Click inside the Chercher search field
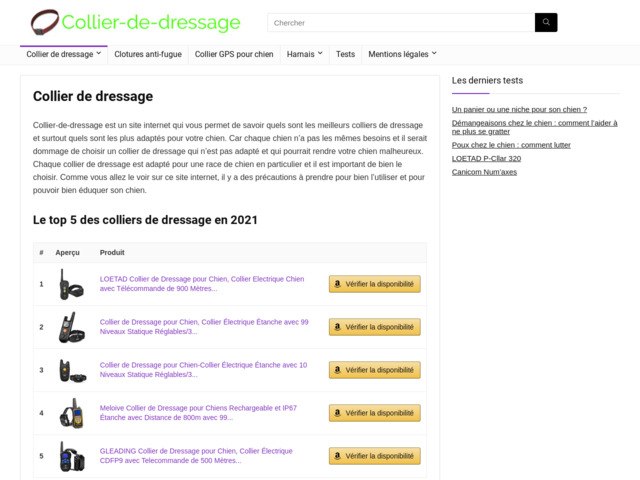640x480 pixels. coord(400,22)
